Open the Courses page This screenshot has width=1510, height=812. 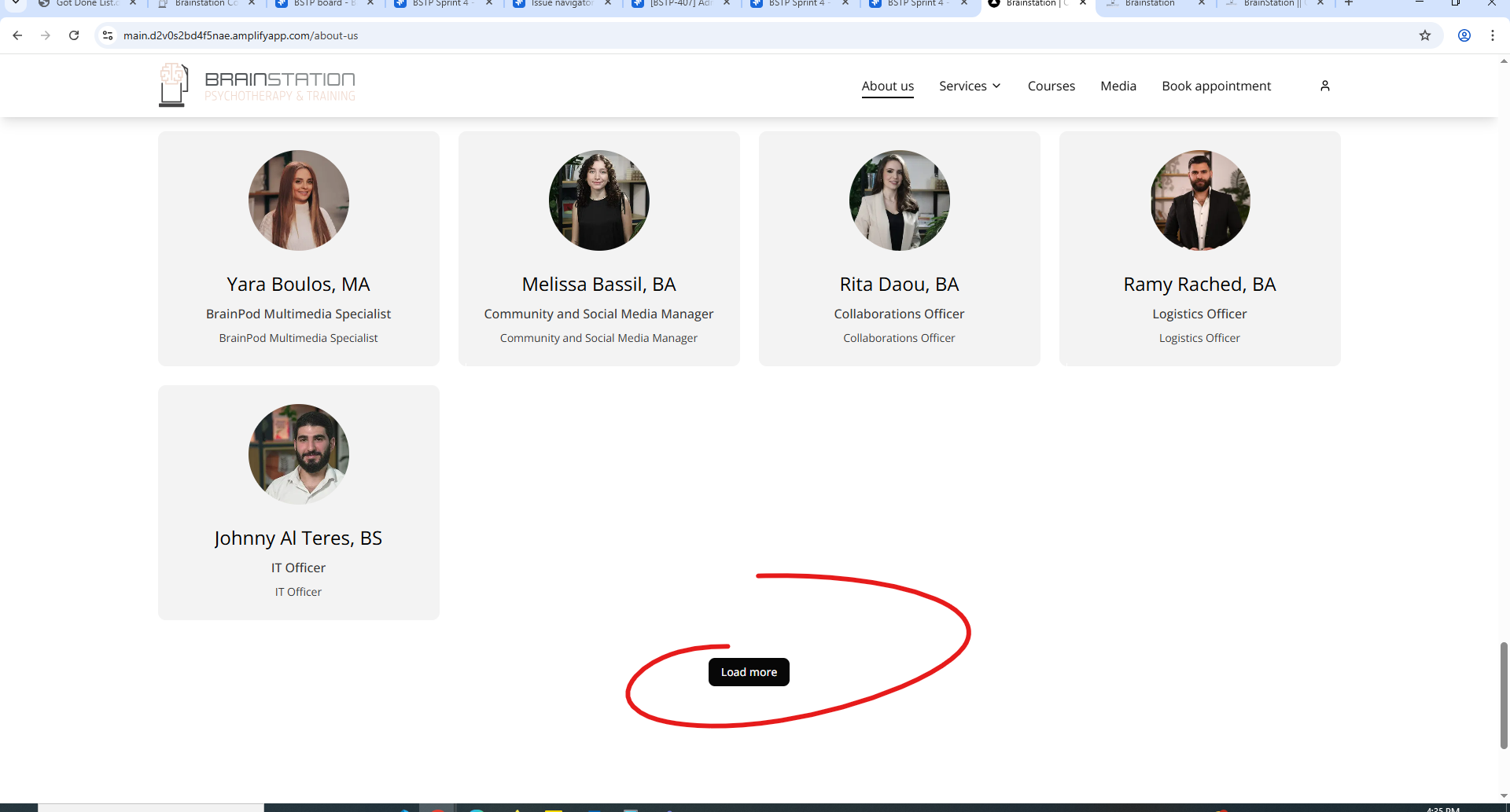(x=1051, y=86)
